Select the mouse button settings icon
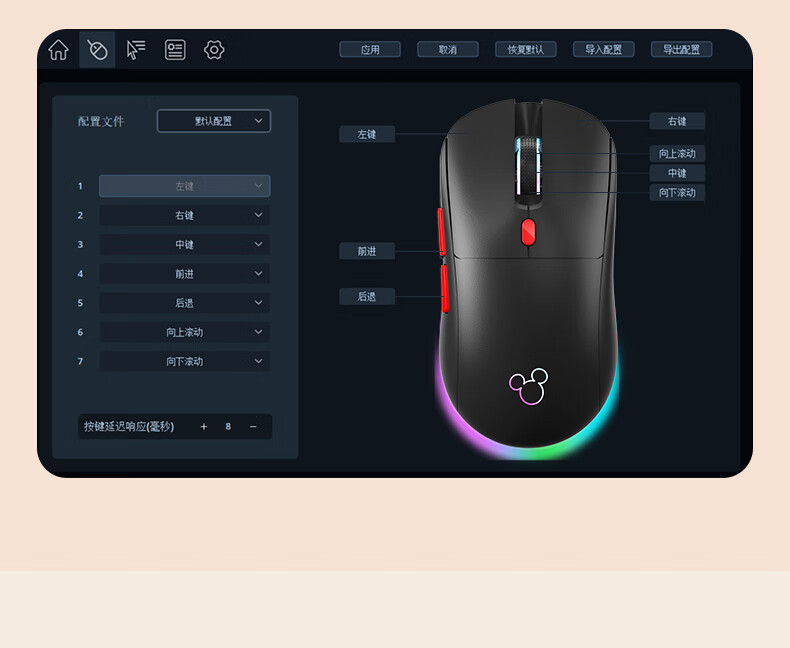Image resolution: width=790 pixels, height=648 pixels. click(97, 50)
